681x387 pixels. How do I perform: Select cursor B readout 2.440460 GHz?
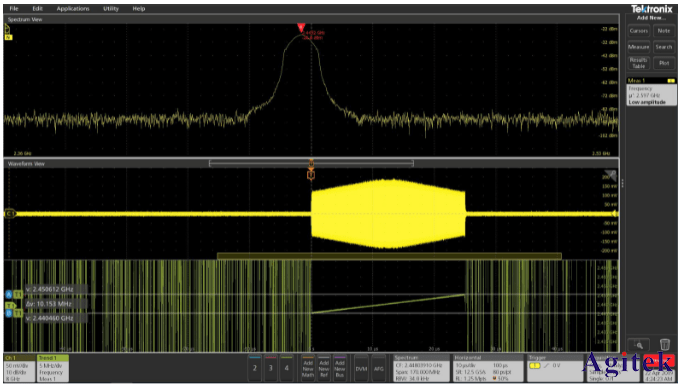click(56, 318)
